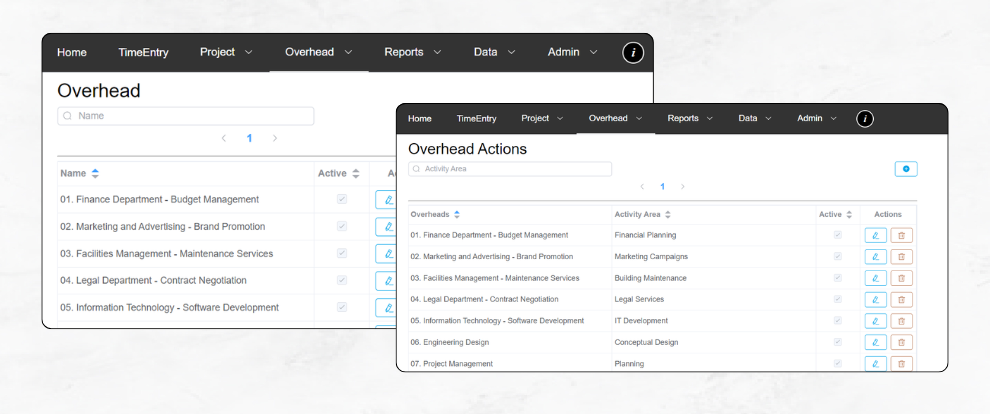Delete the Marketing Campaigns row
The width and height of the screenshot is (990, 414).
point(901,257)
